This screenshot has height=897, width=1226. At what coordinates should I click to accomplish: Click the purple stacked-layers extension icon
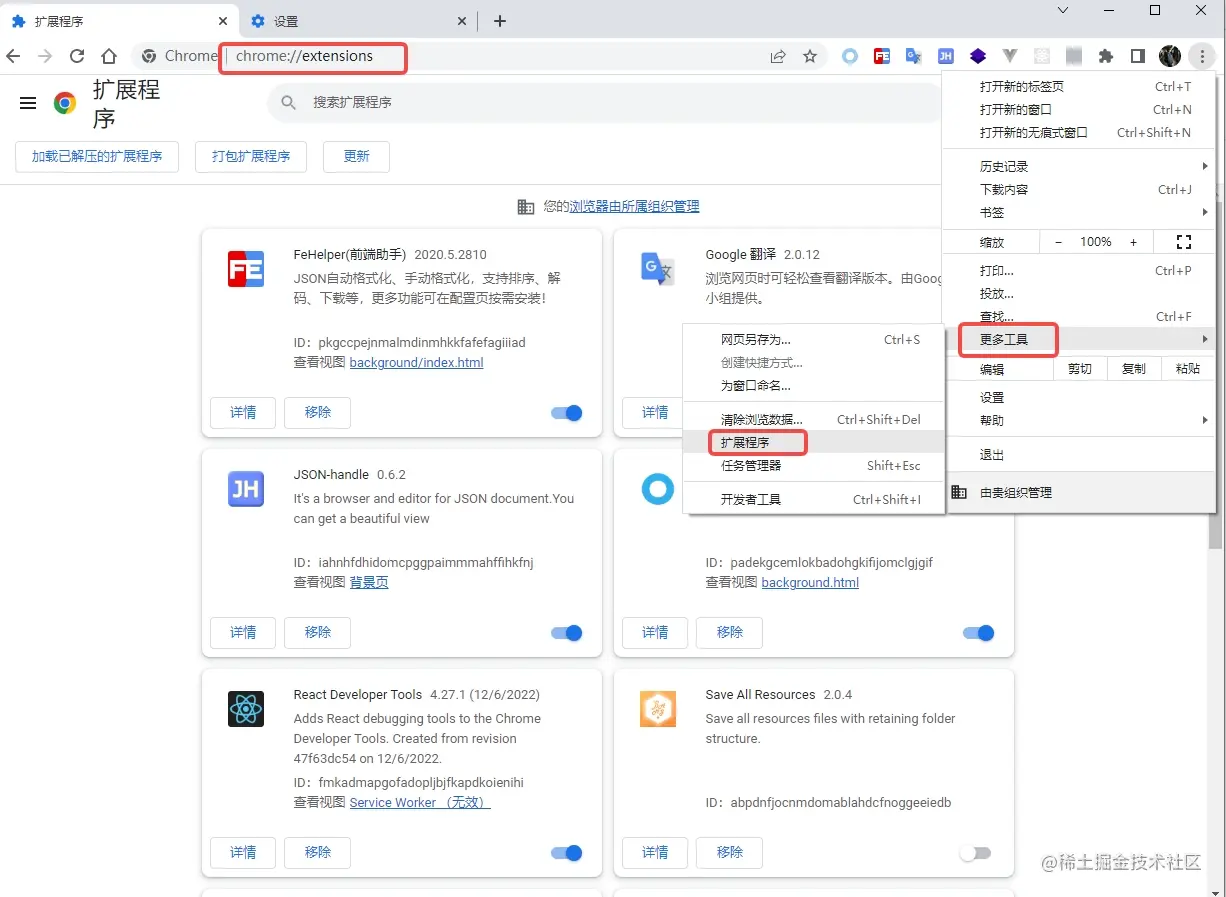pos(978,56)
